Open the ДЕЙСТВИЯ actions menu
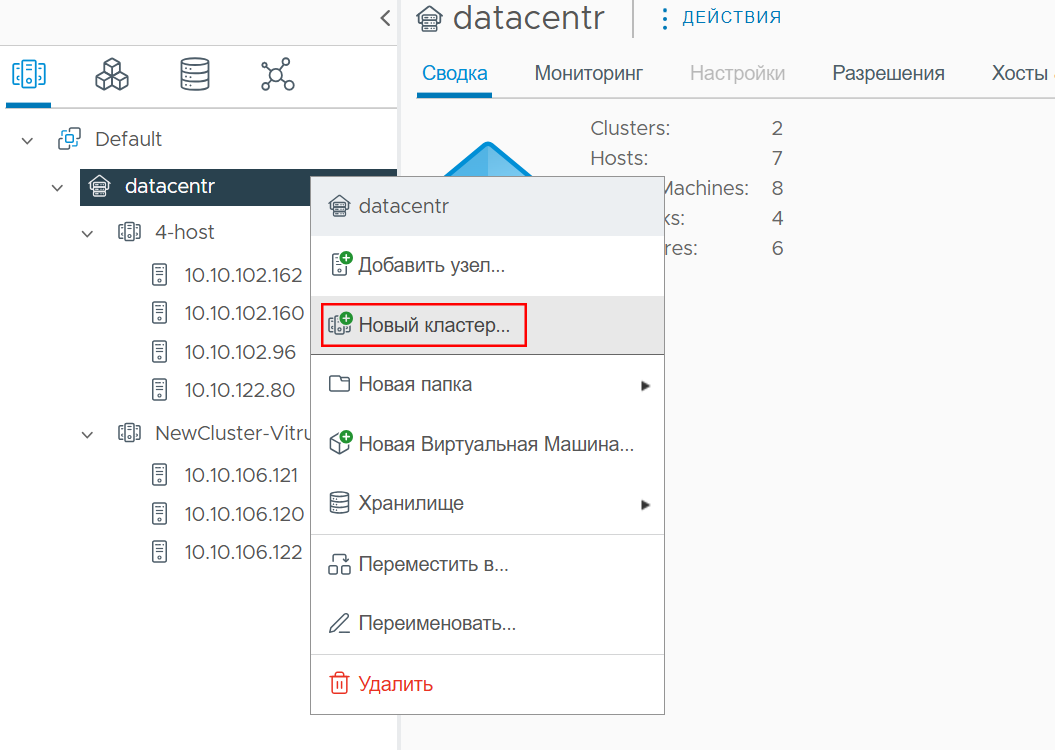Viewport: 1055px width, 750px height. pos(731,17)
